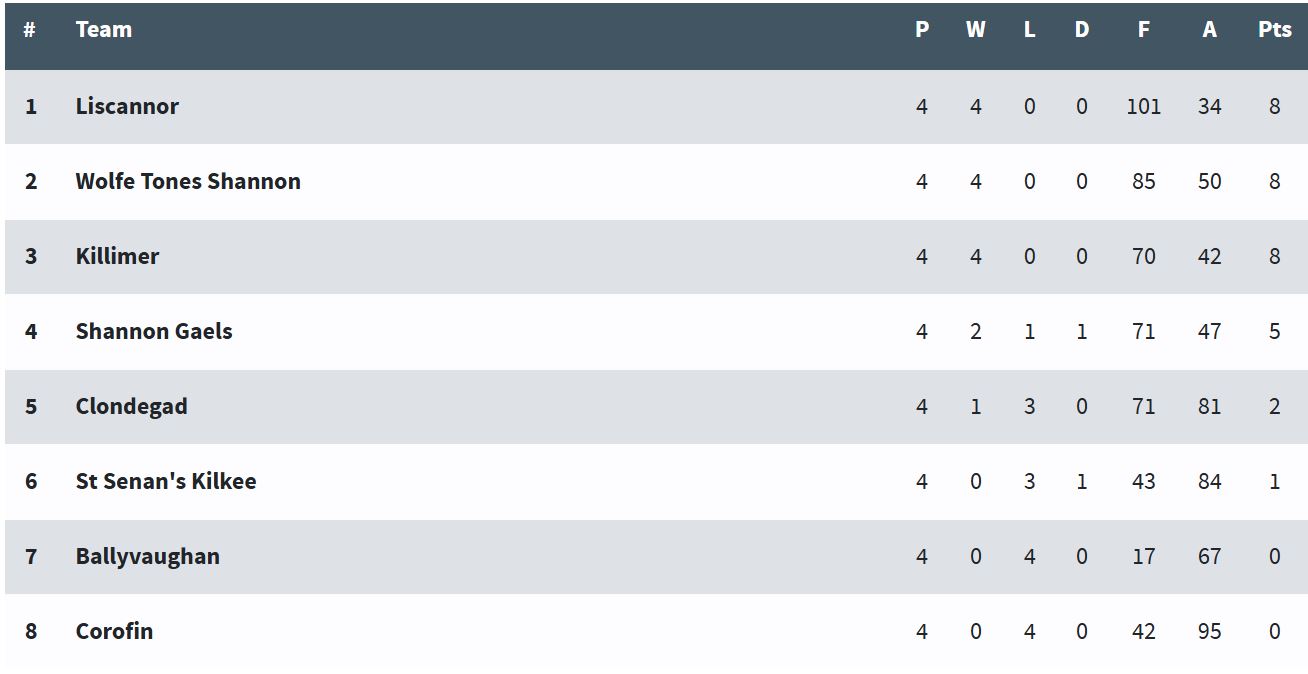Viewport: 1308px width, 674px height.
Task: Open the Liscannor team link
Action: pyautogui.click(x=127, y=106)
